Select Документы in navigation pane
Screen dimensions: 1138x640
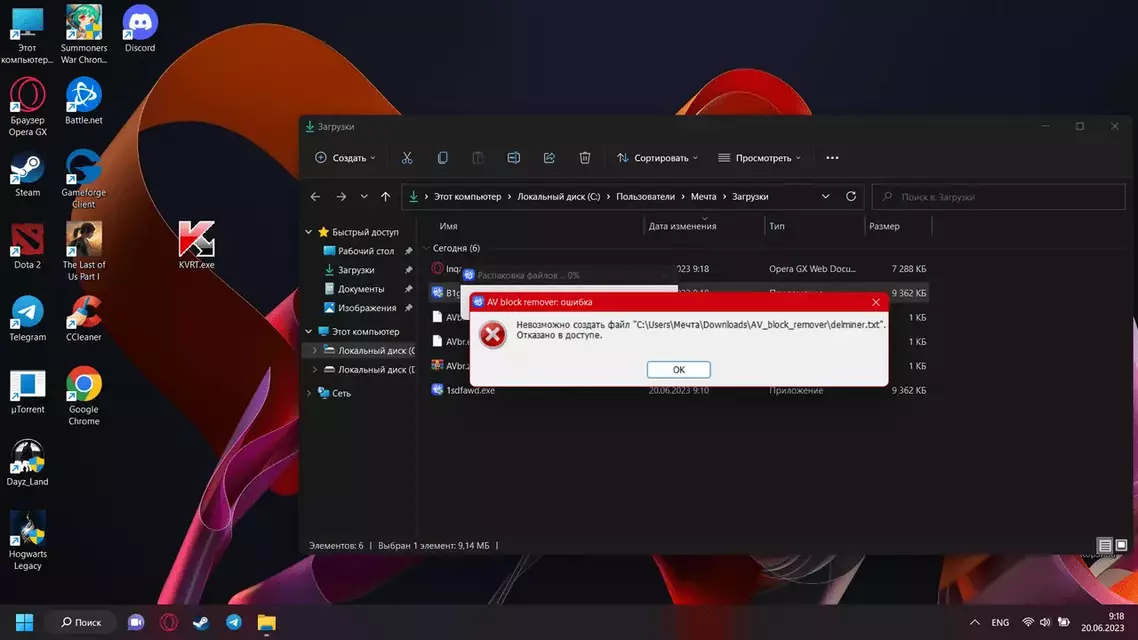360,289
